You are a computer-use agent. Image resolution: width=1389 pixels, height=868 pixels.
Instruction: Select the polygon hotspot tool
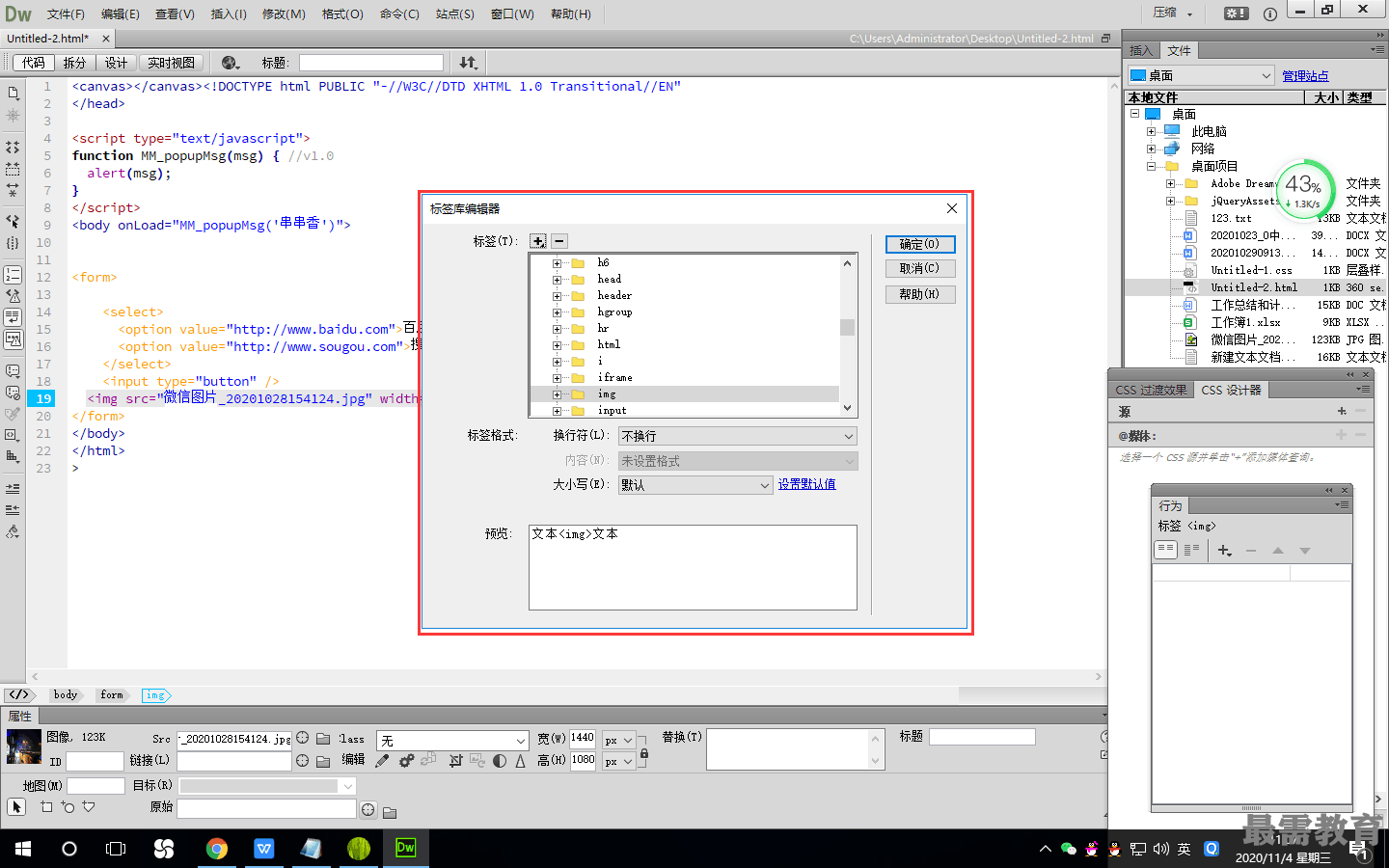(x=89, y=807)
